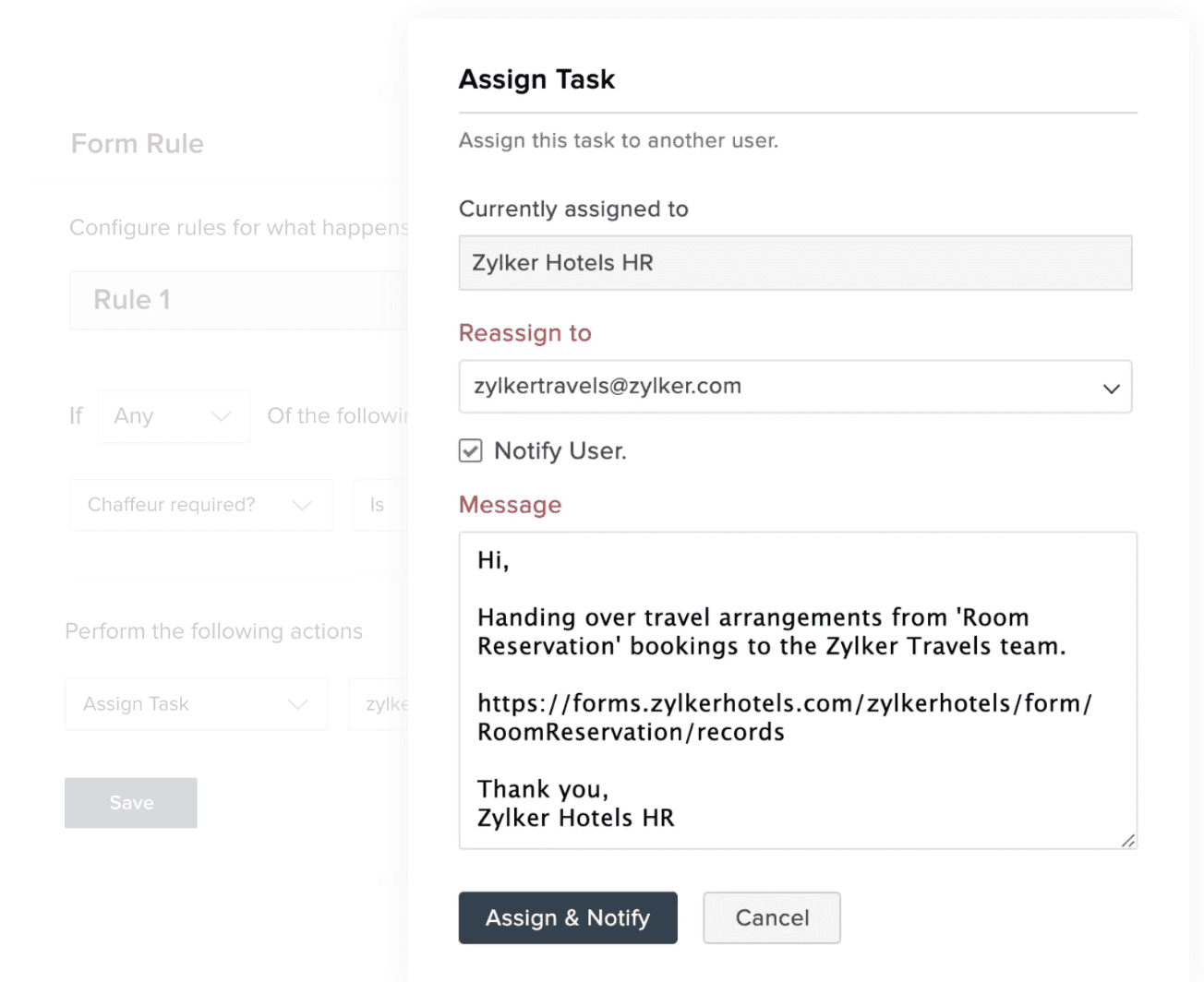Click the chevron on the Assign Task action dropdown
1204x982 pixels.
(297, 704)
